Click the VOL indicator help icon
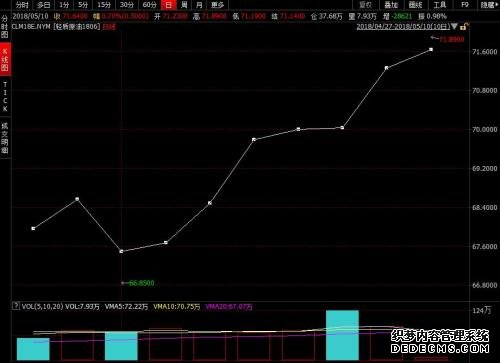 [x=16, y=305]
